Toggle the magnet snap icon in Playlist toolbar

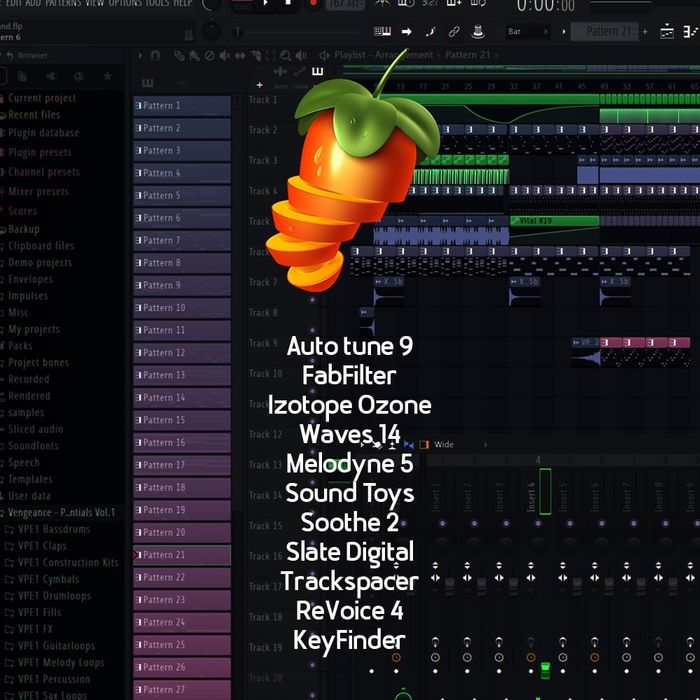pyautogui.click(x=155, y=56)
